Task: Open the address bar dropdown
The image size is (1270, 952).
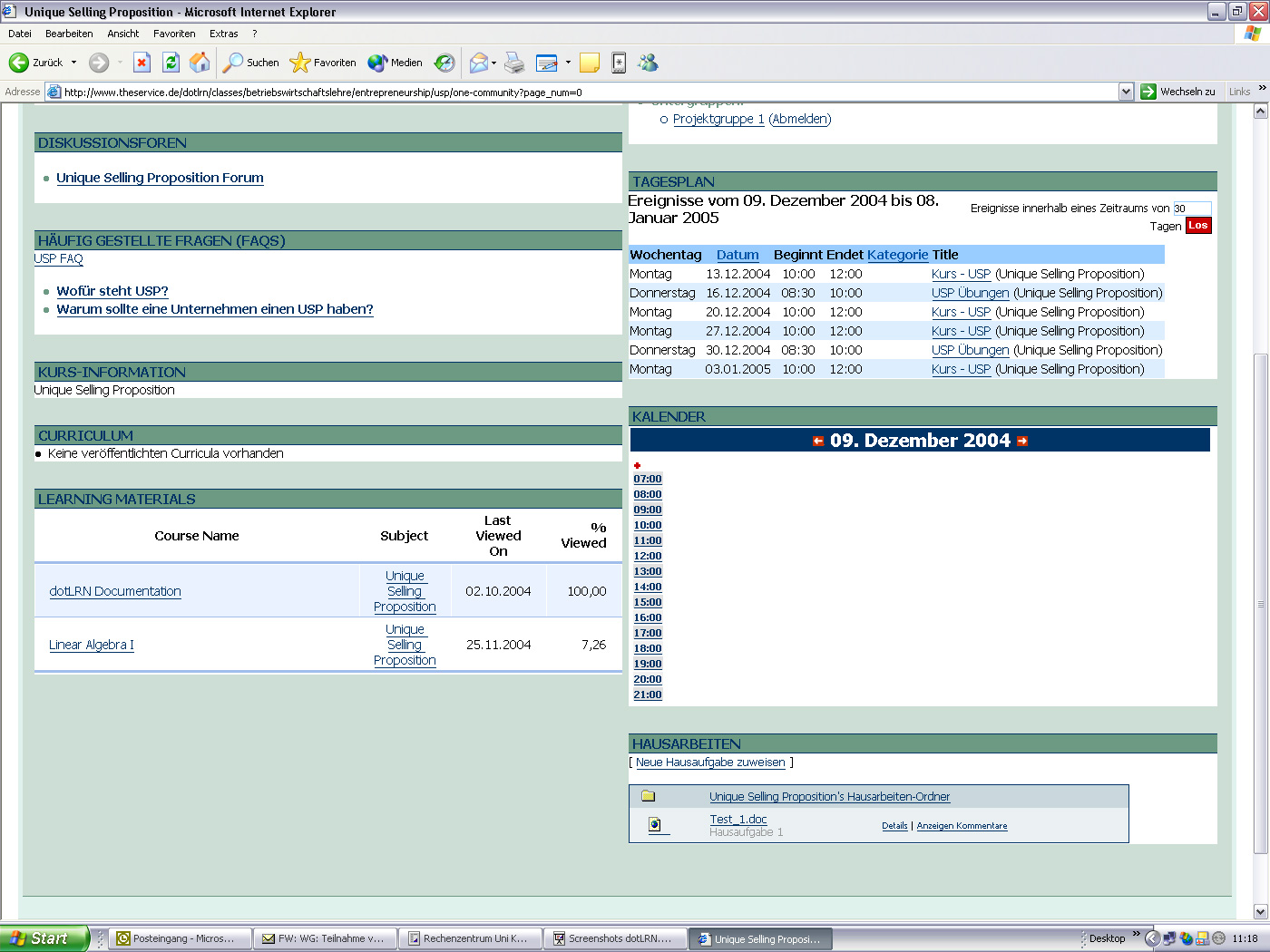Action: (x=1126, y=92)
